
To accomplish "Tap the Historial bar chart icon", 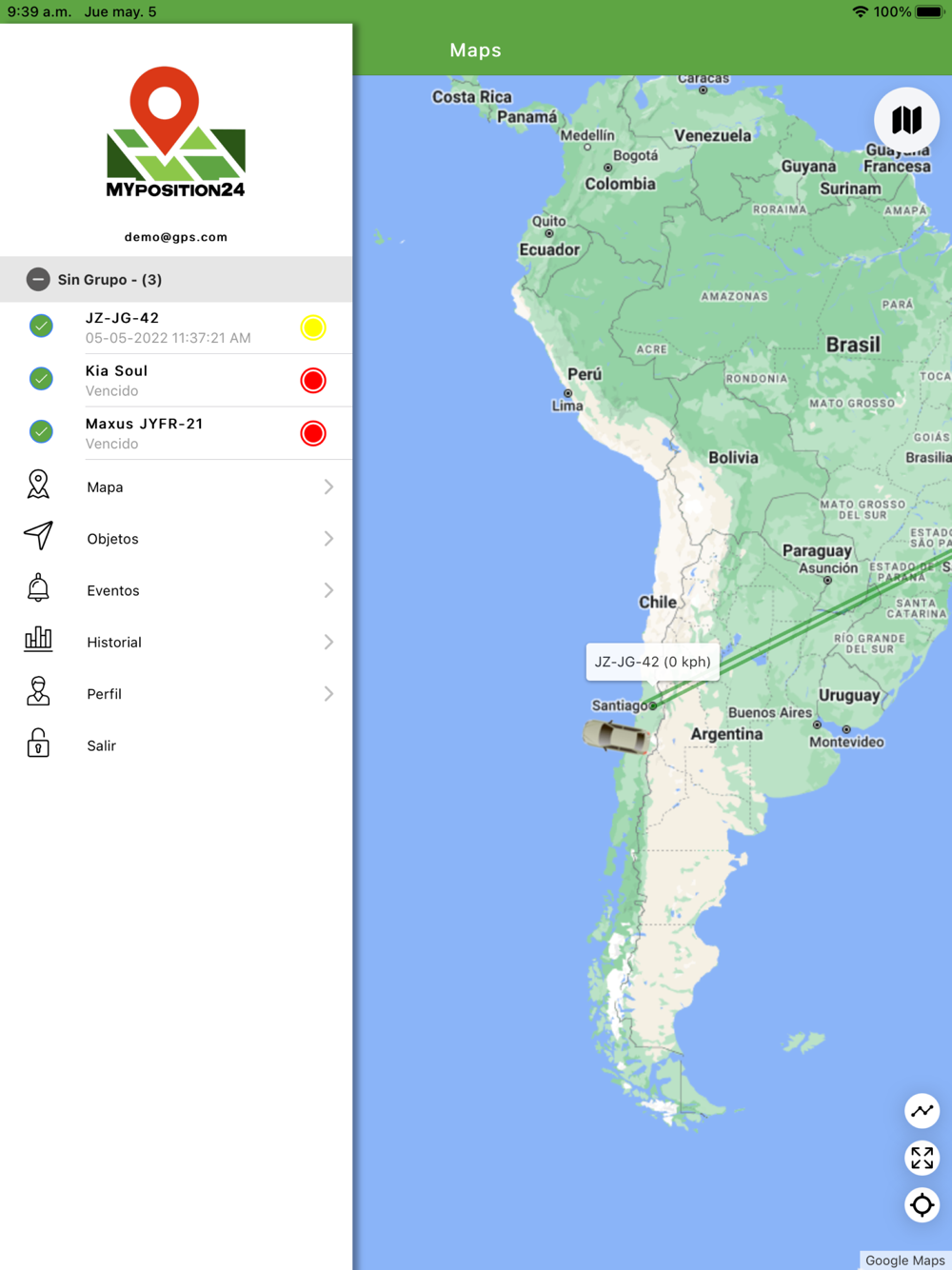I will click(38, 639).
